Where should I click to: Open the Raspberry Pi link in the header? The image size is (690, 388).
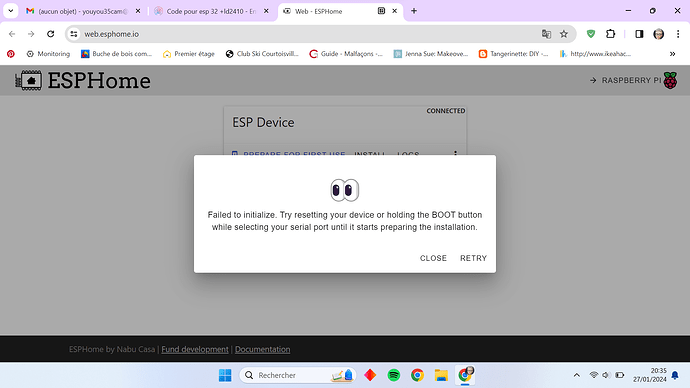[633, 81]
